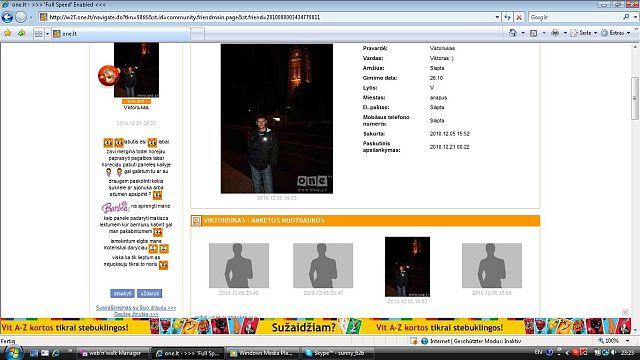This screenshot has height=360, width=640.
Task: Open search provider dropdown arrow
Action: (635, 17)
